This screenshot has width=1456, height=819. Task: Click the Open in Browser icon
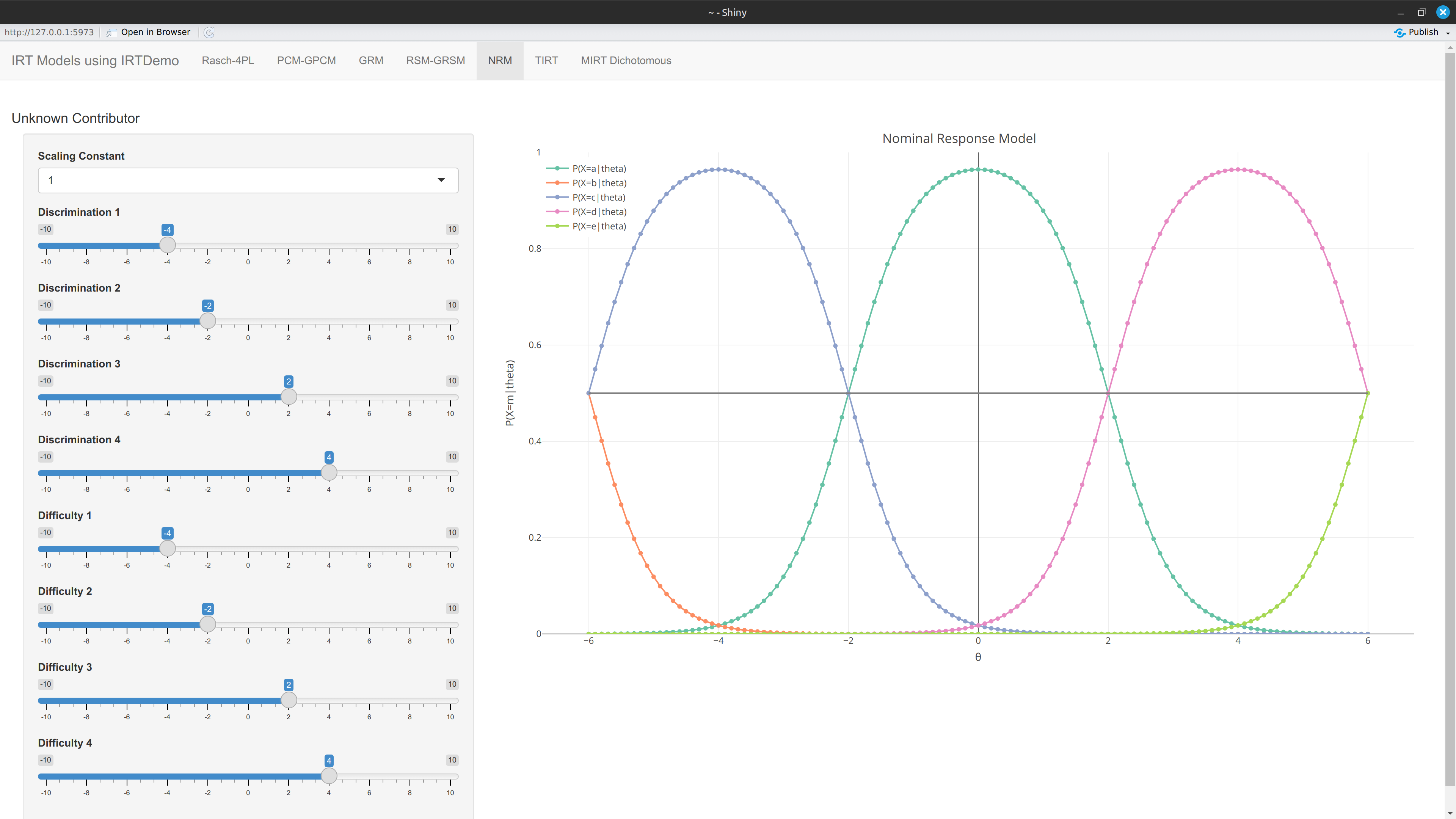tap(111, 32)
